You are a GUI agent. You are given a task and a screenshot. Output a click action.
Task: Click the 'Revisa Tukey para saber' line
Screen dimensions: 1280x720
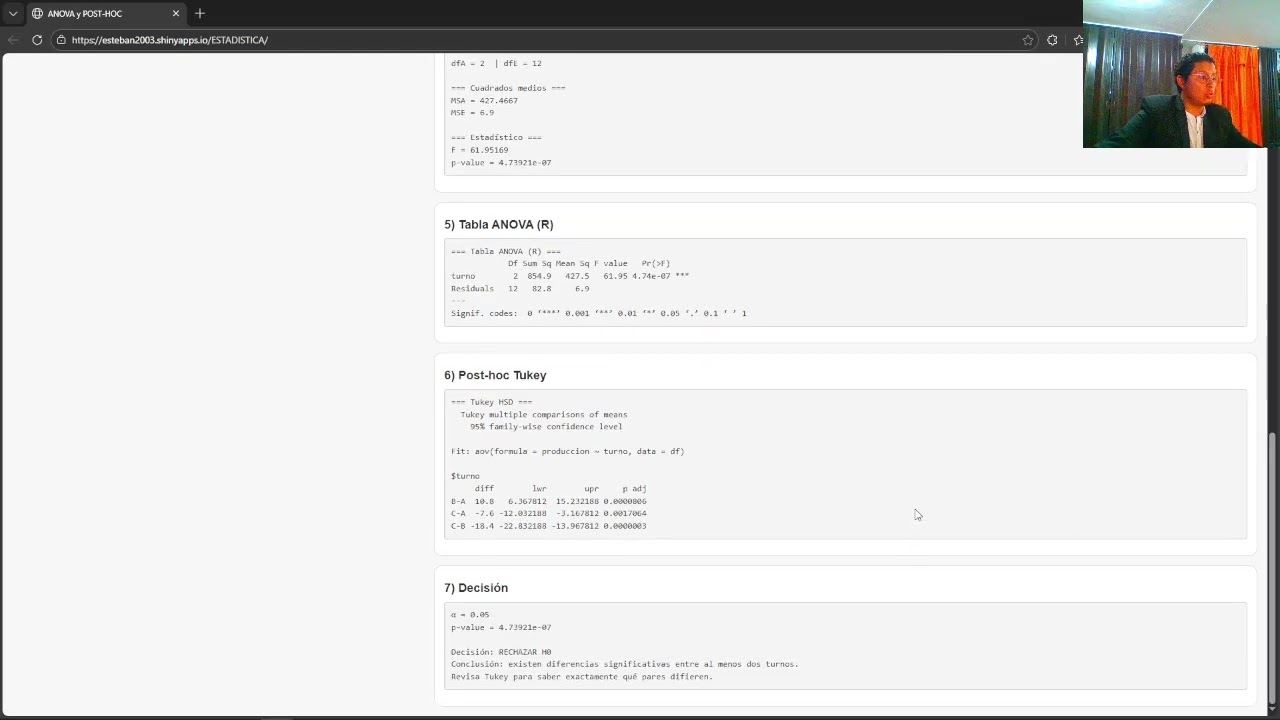click(x=582, y=677)
